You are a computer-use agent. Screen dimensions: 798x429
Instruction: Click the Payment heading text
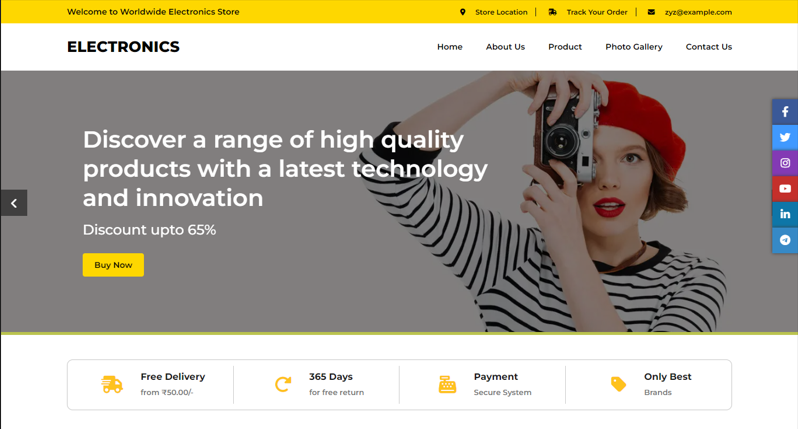pyautogui.click(x=495, y=377)
